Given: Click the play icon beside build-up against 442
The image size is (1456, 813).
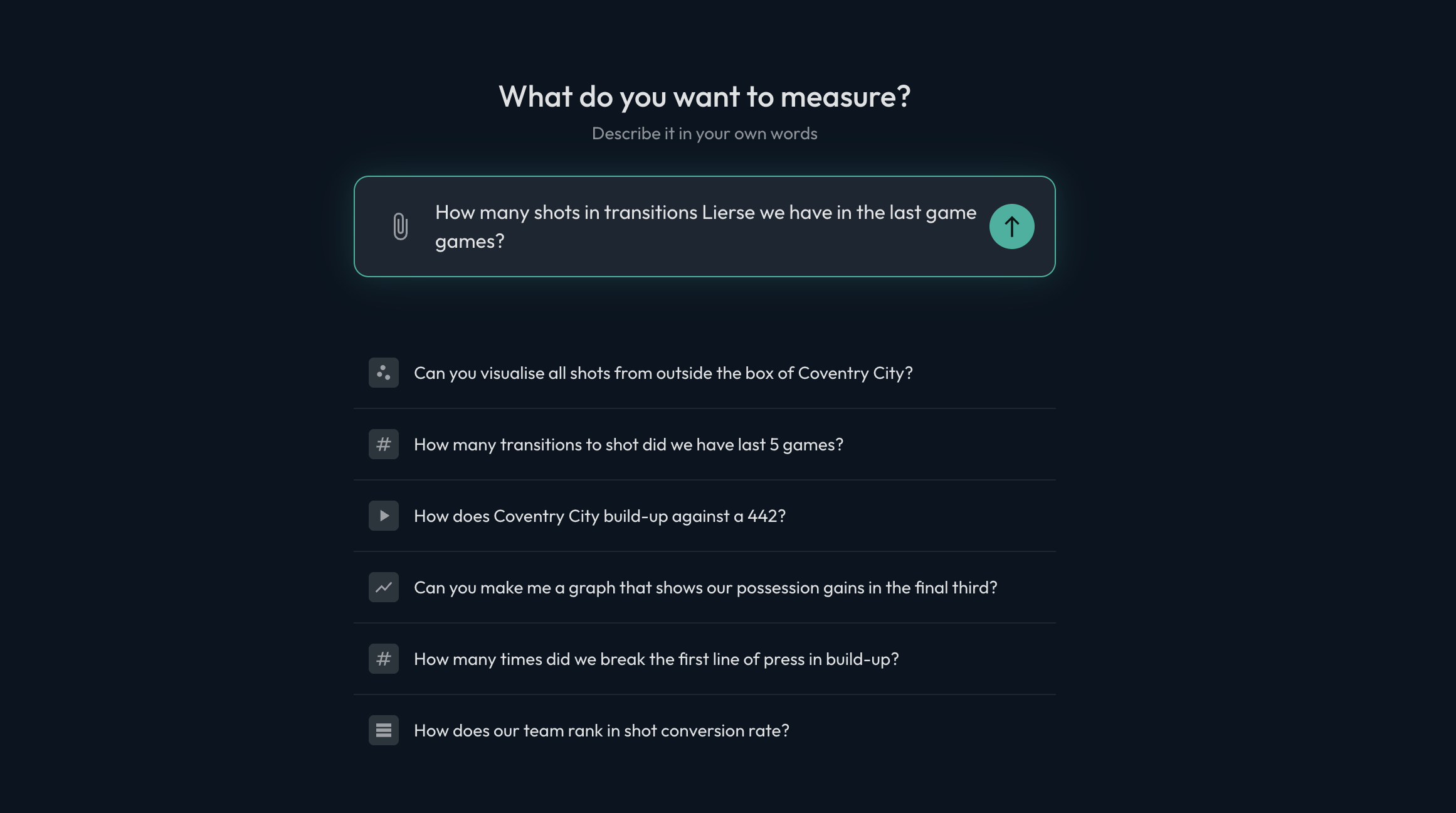Looking at the screenshot, I should tap(384, 516).
